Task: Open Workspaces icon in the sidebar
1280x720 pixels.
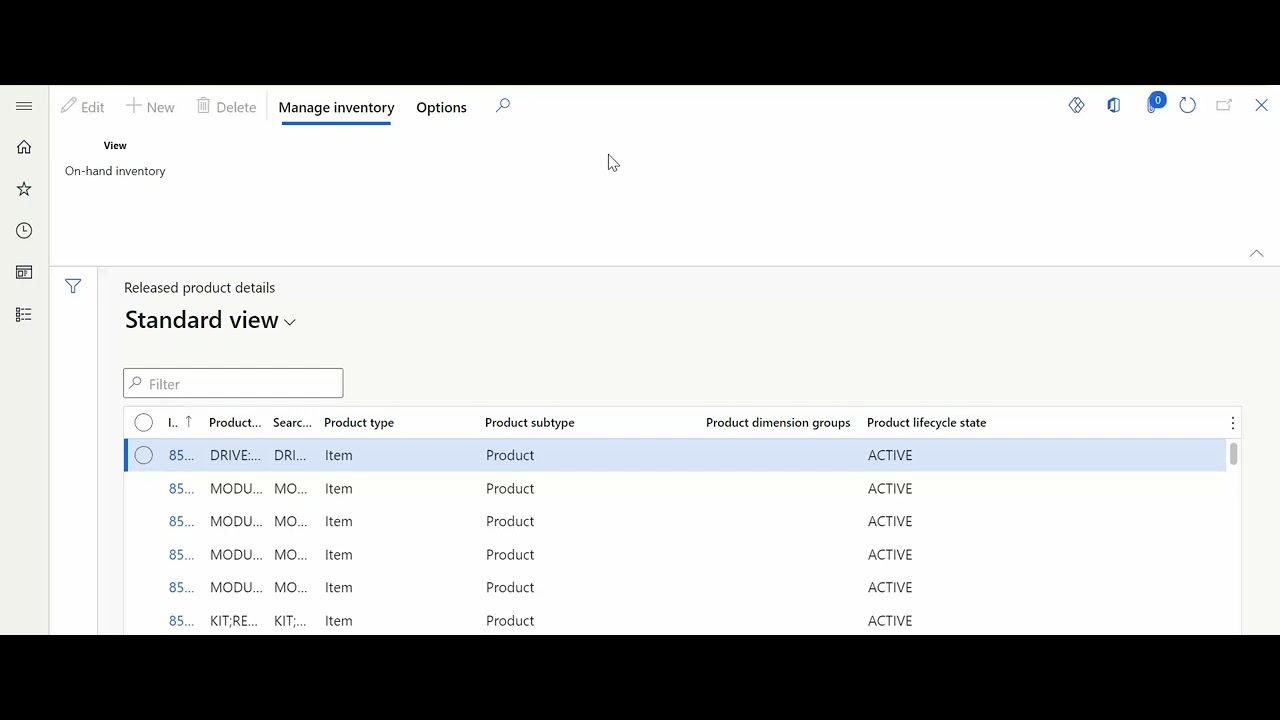Action: (24, 272)
